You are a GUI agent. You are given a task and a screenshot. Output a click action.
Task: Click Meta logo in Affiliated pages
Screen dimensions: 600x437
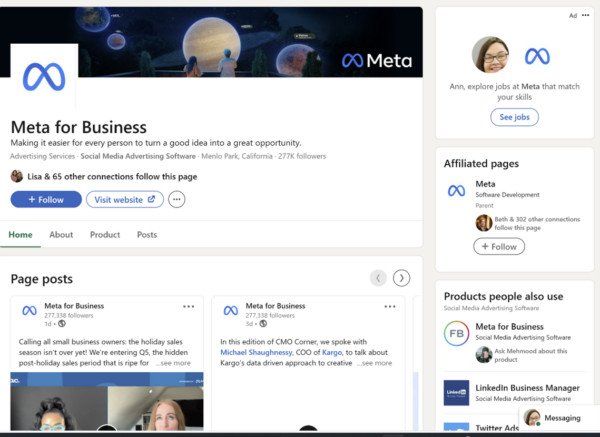(x=457, y=191)
